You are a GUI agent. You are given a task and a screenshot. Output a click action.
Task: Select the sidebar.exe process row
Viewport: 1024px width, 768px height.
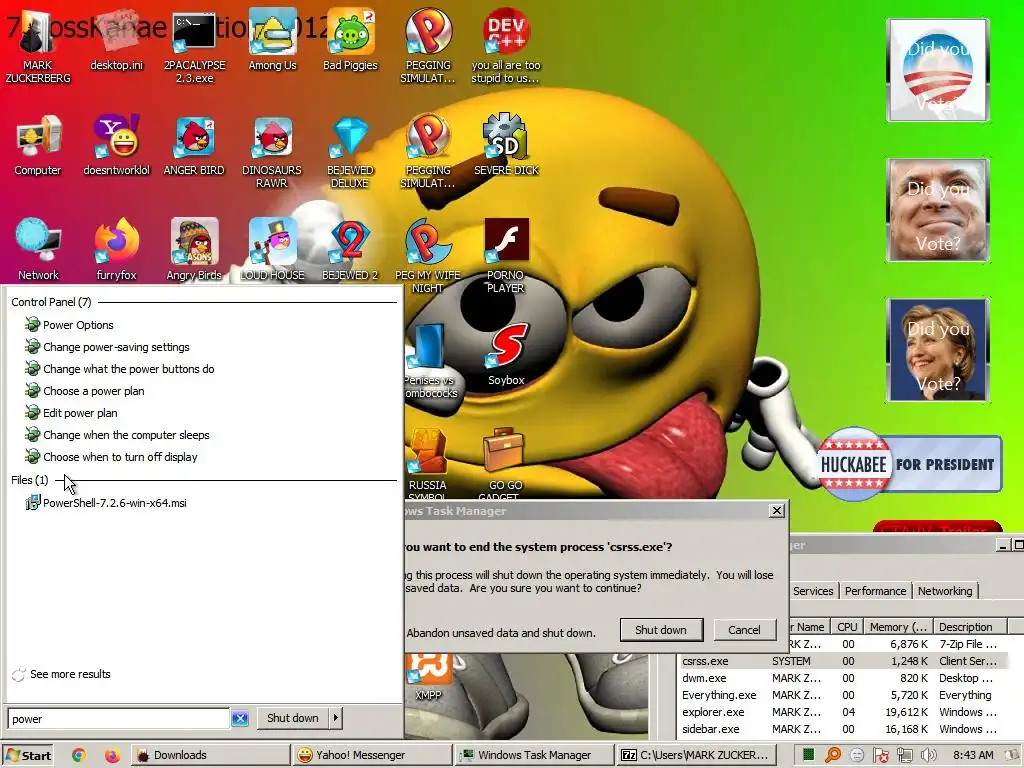pyautogui.click(x=842, y=729)
